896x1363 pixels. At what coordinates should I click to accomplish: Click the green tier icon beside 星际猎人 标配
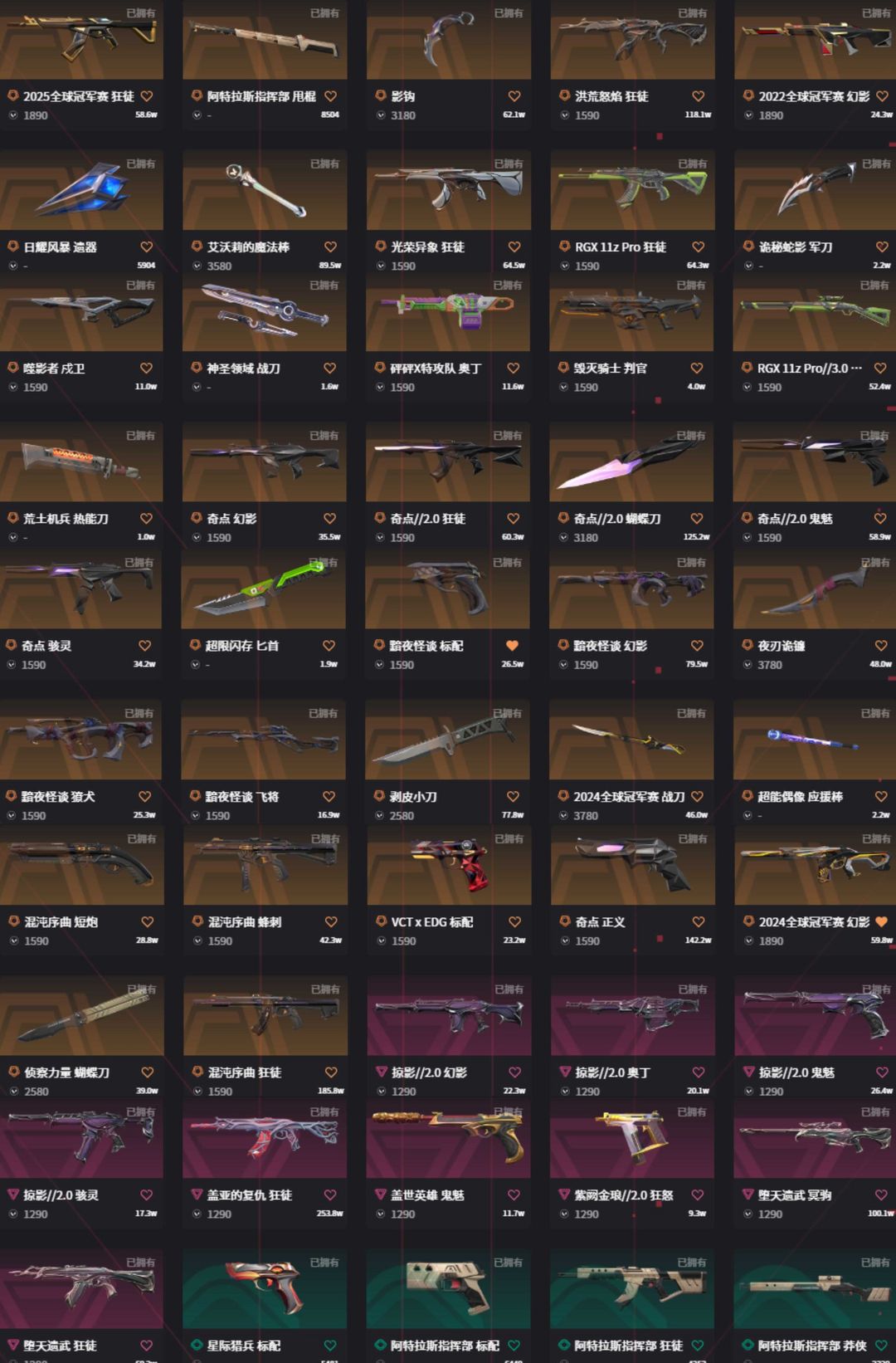tap(197, 1346)
